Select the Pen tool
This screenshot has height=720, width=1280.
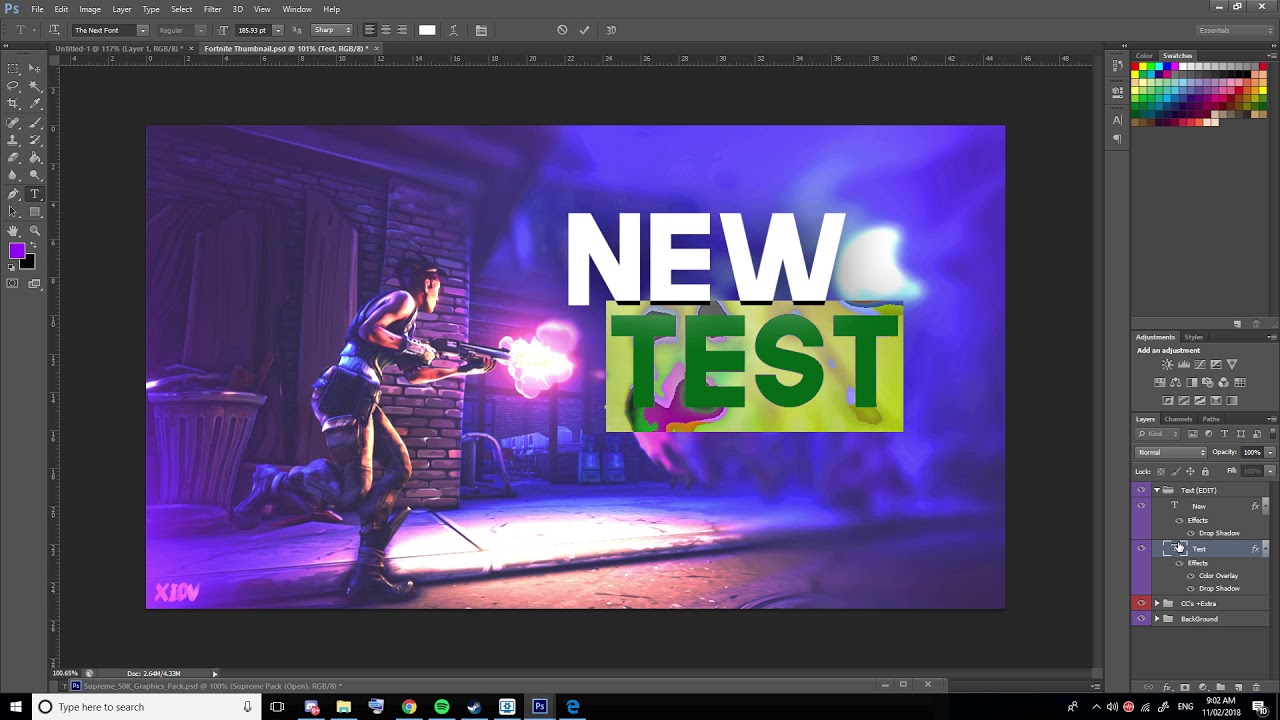click(x=13, y=194)
